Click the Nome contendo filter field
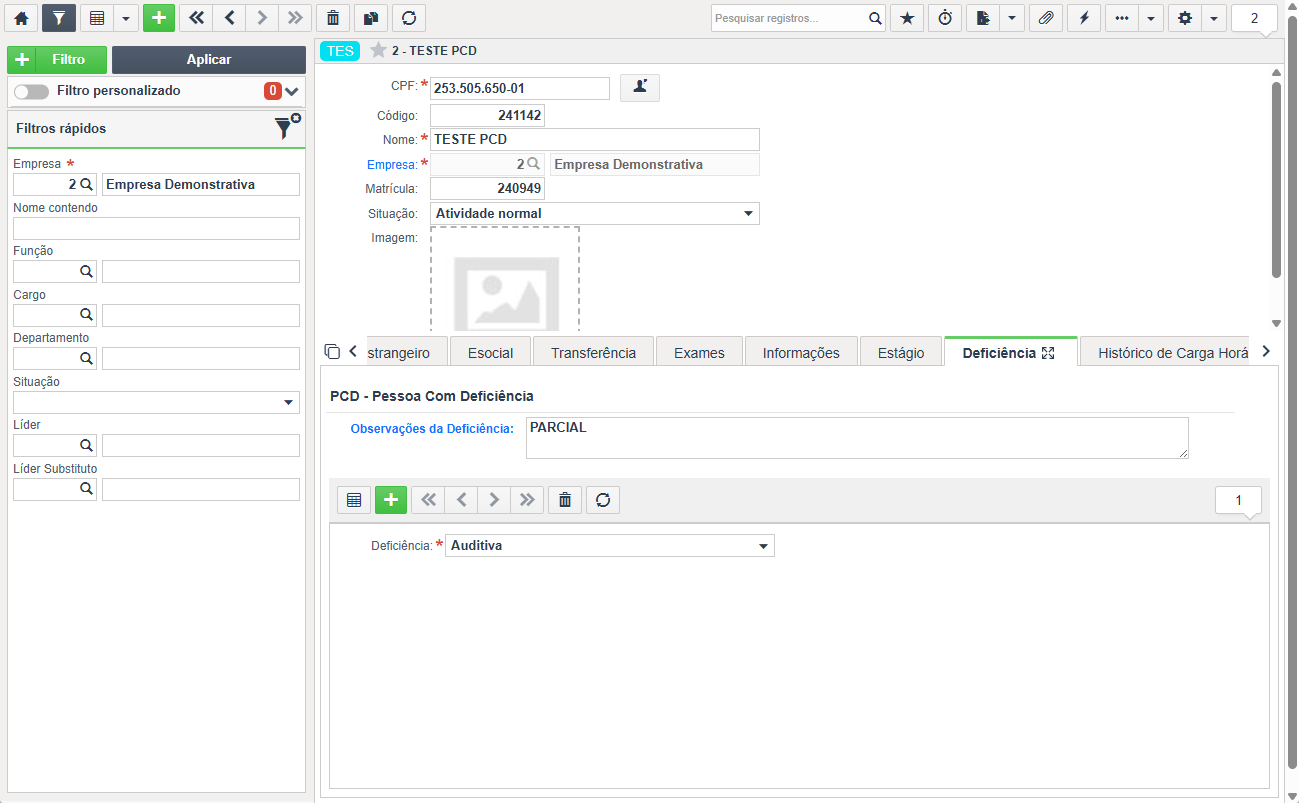This screenshot has width=1299, height=803. click(x=156, y=228)
